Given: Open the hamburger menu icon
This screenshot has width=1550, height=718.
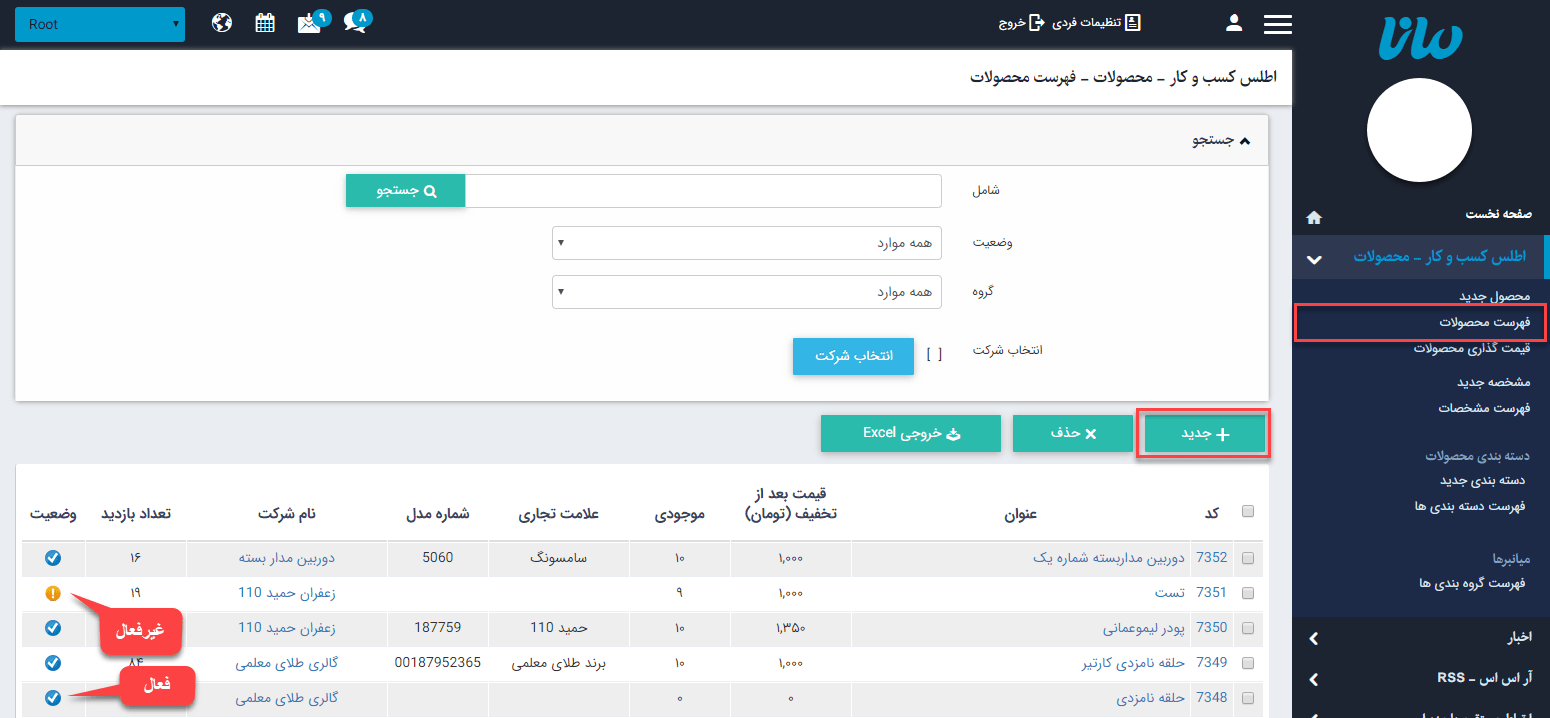Looking at the screenshot, I should tap(1277, 22).
